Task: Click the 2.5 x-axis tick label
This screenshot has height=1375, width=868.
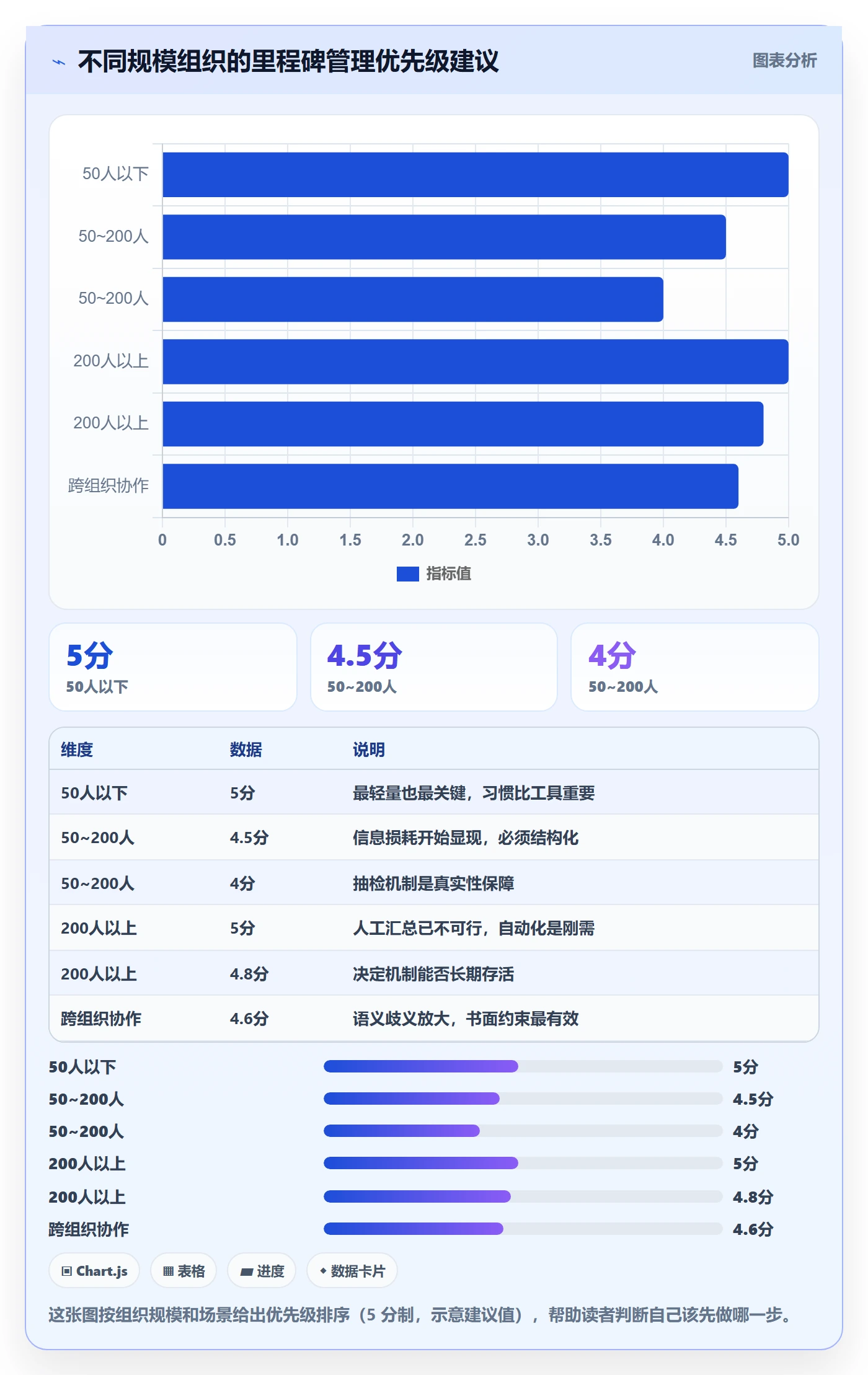Action: click(x=475, y=540)
